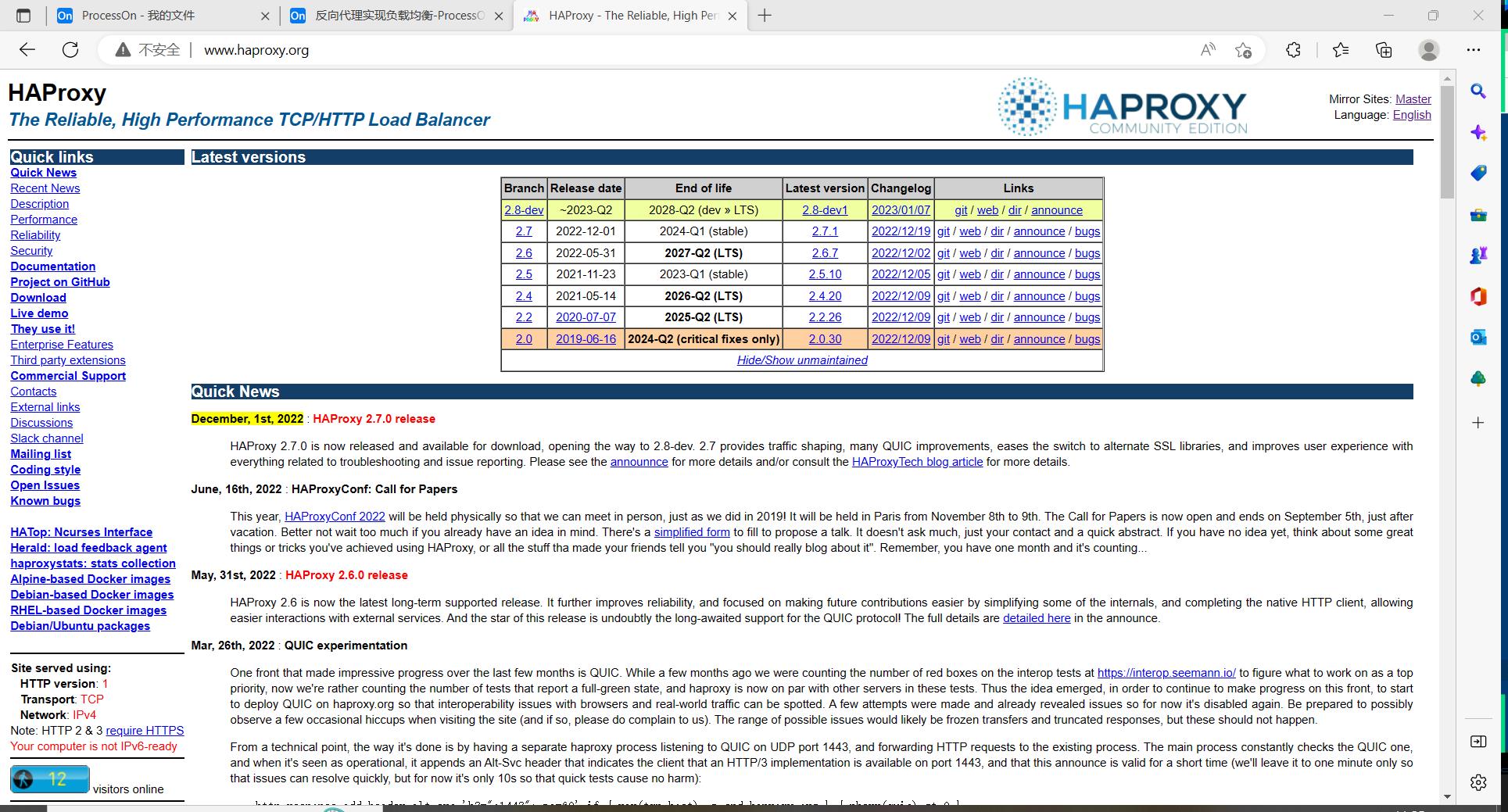Open the Download quick link
Viewport: 1508px width, 812px height.
tap(38, 298)
